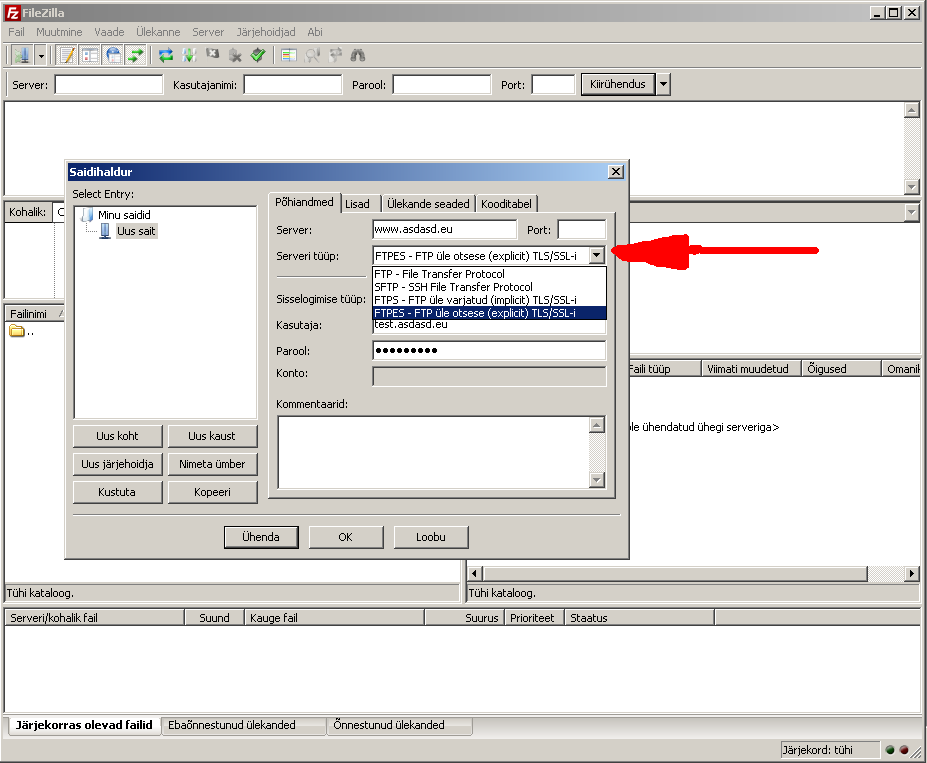Toggle the local directory tree icon

tap(90, 56)
